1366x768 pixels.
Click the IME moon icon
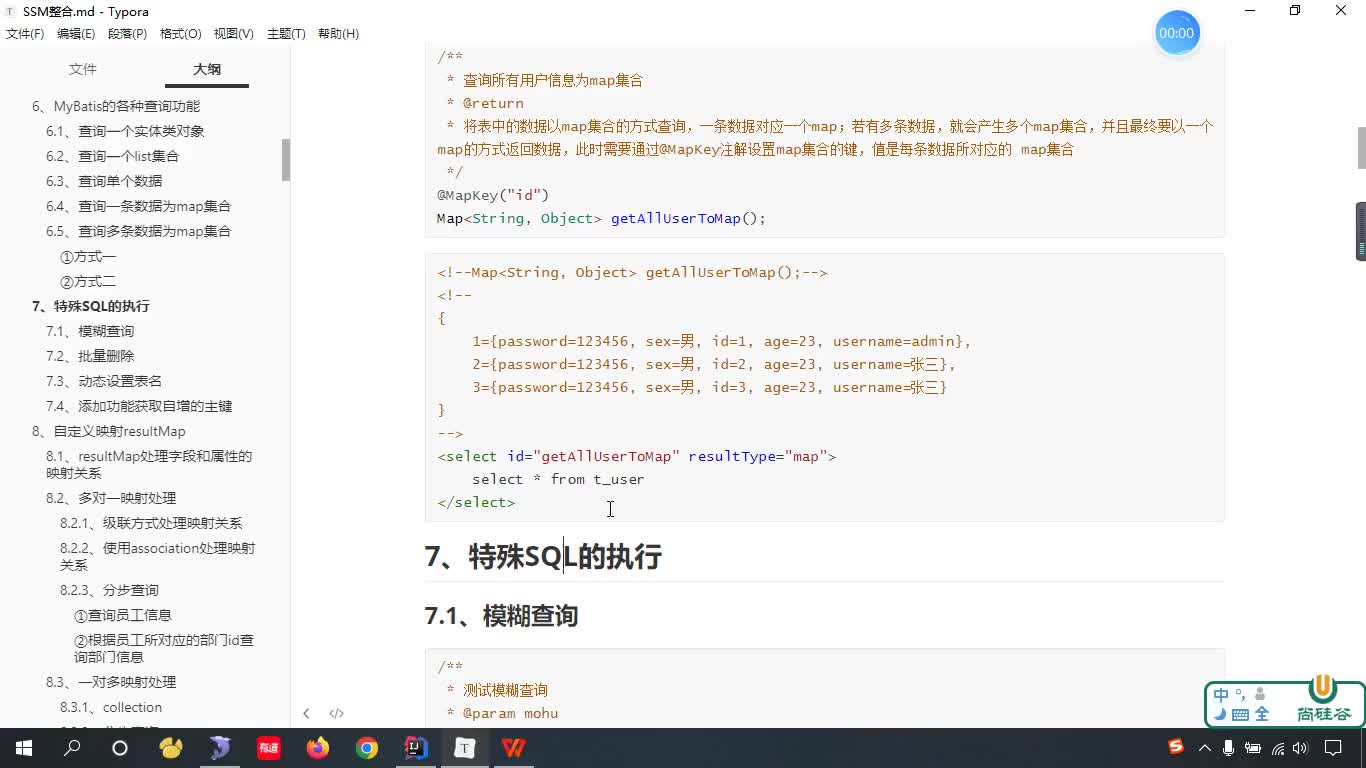(x=1219, y=714)
